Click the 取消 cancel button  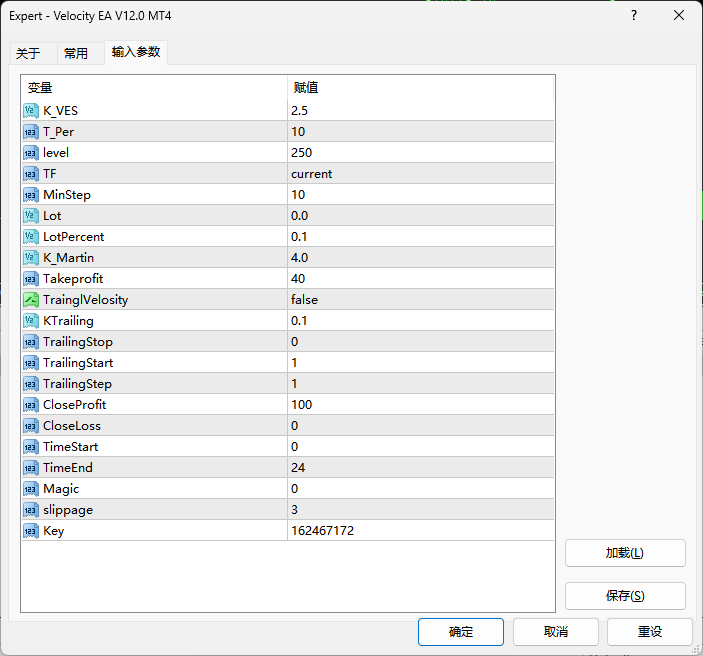[x=556, y=632]
